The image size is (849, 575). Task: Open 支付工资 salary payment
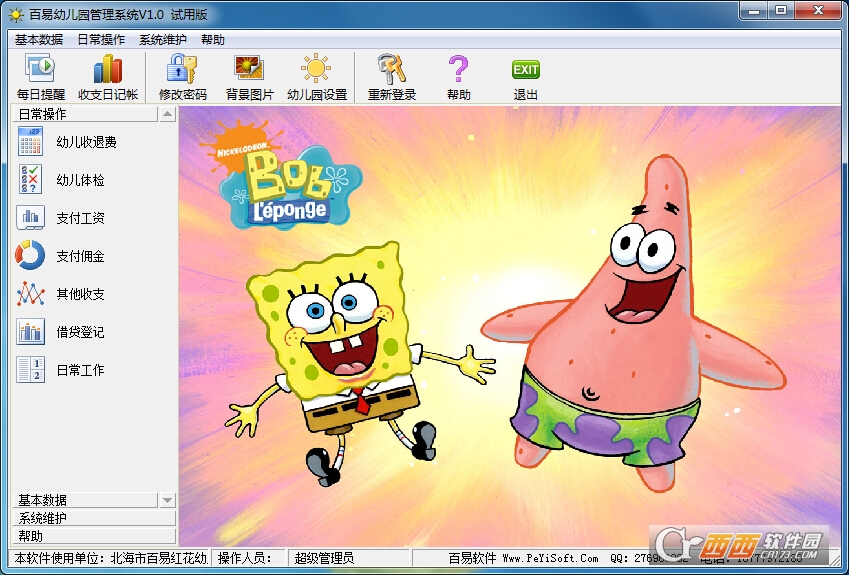point(80,218)
